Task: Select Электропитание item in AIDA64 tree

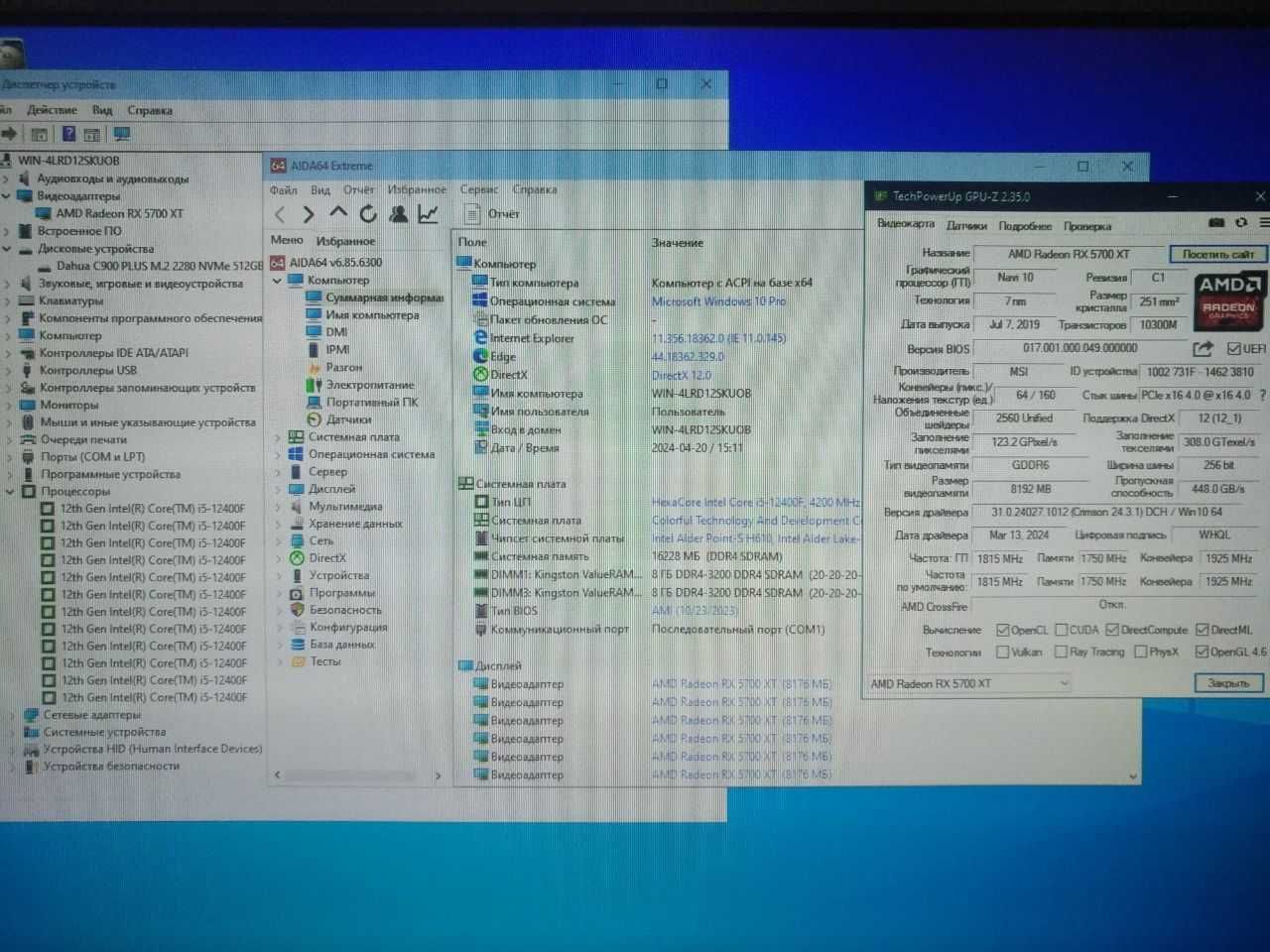Action: [x=370, y=385]
